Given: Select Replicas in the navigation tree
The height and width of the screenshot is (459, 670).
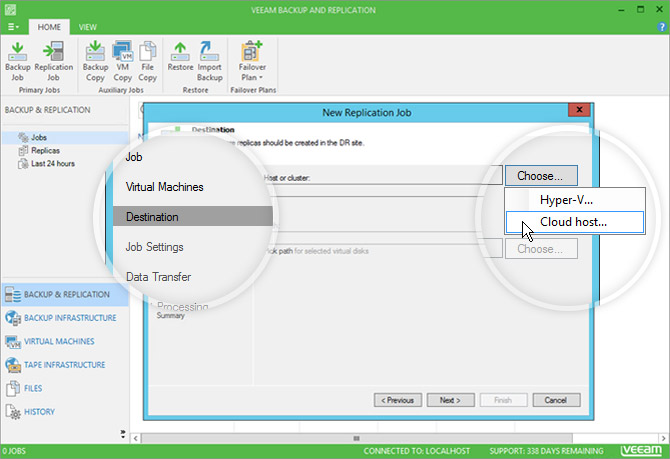Looking at the screenshot, I should (39, 150).
